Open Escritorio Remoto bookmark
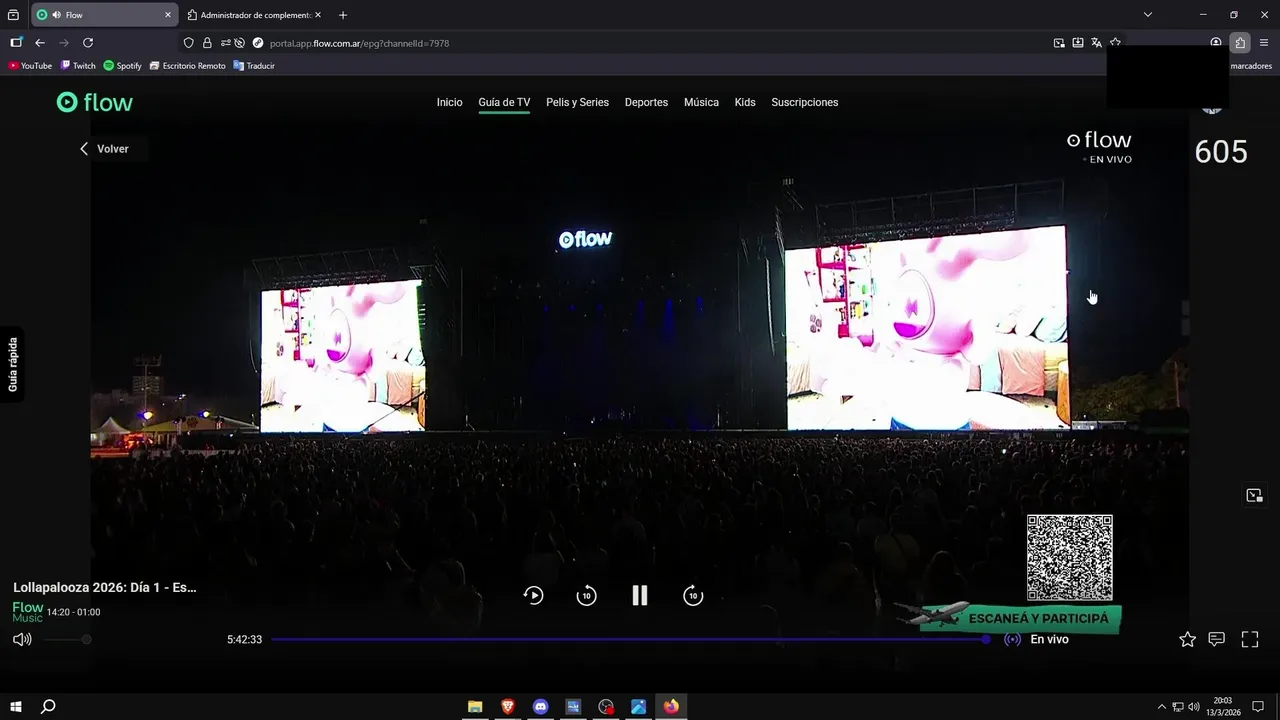Image resolution: width=1280 pixels, height=720 pixels. click(x=187, y=66)
